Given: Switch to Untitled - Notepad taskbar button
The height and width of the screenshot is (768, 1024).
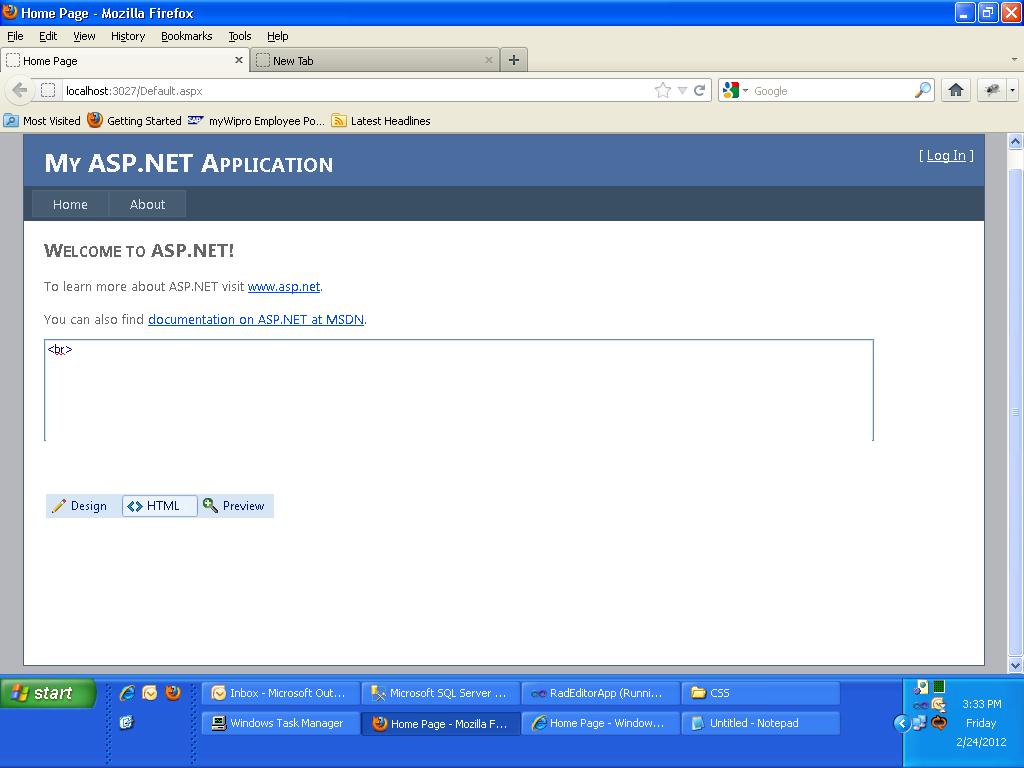Looking at the screenshot, I should (x=761, y=723).
